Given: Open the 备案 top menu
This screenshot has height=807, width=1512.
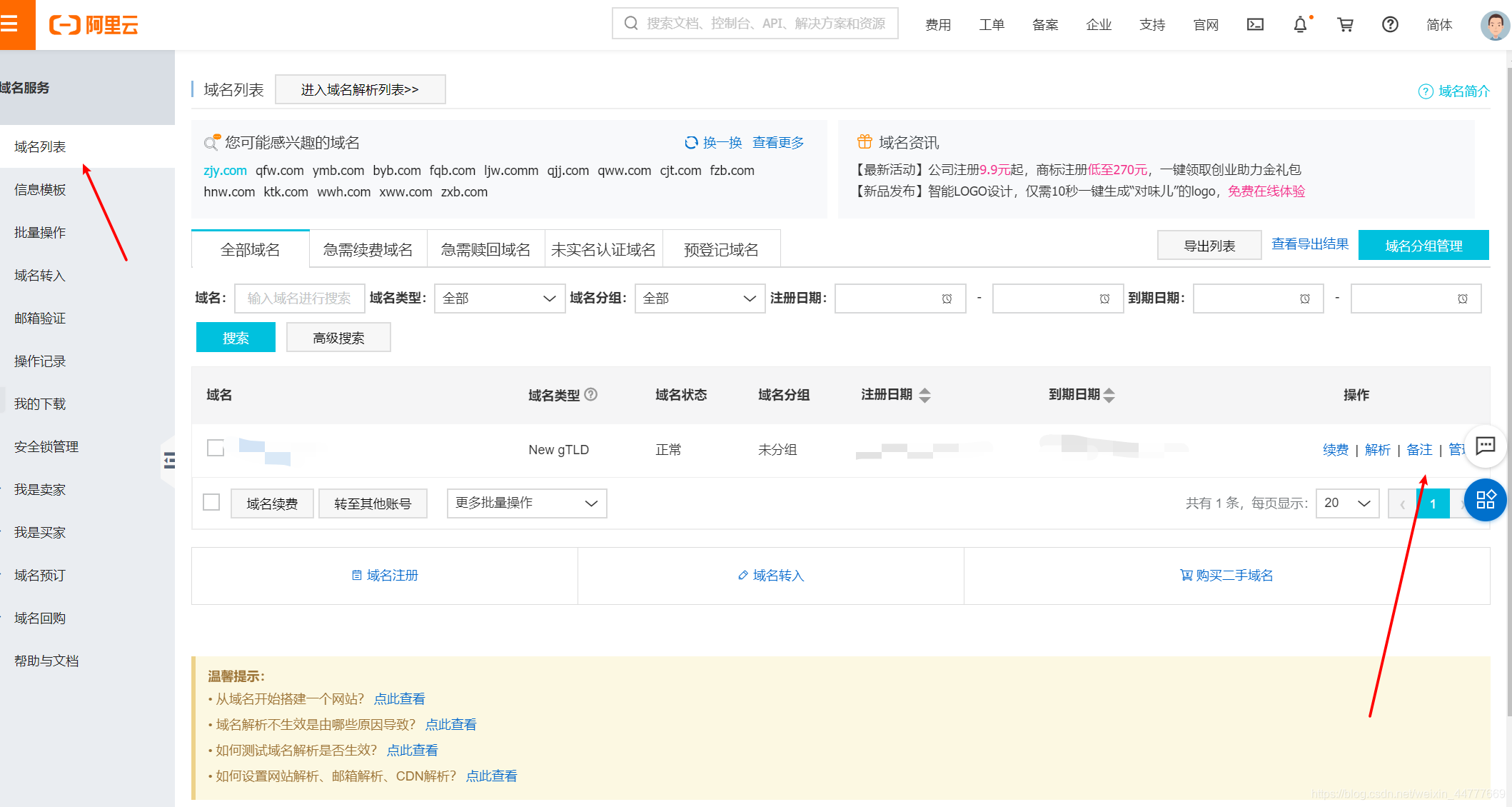Looking at the screenshot, I should coord(1045,25).
